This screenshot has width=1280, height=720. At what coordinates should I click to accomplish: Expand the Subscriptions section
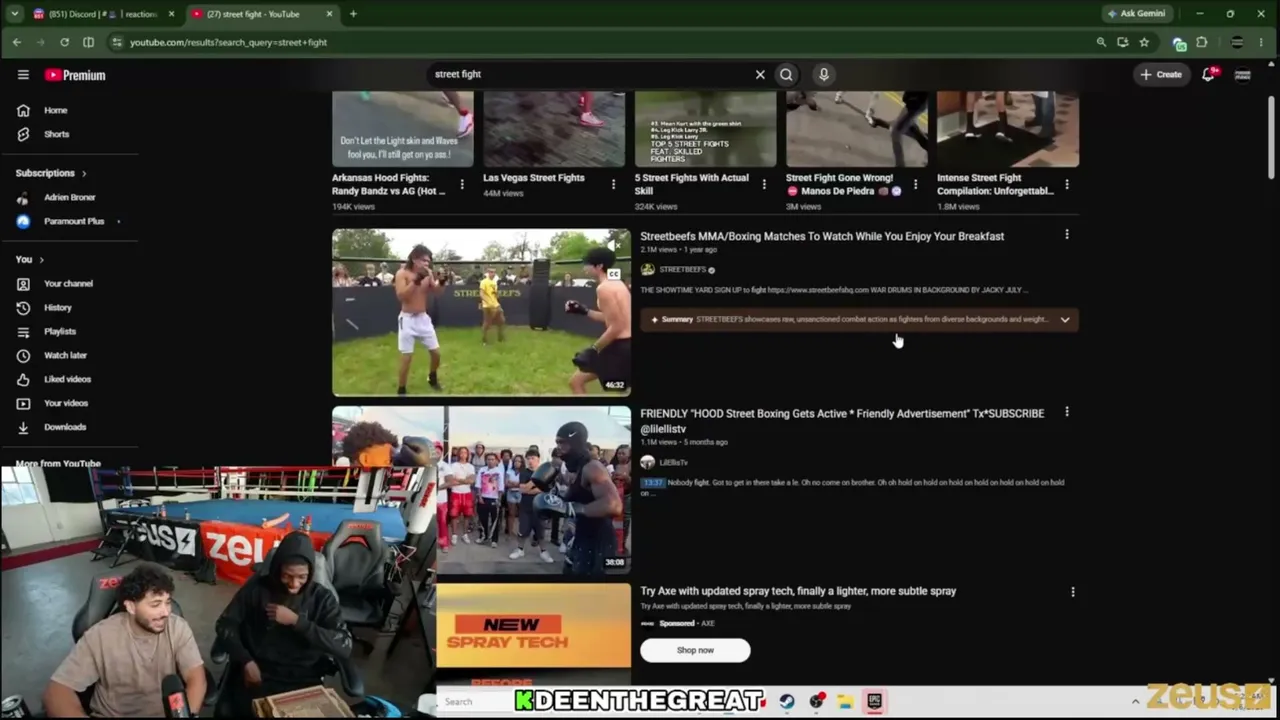[51, 173]
